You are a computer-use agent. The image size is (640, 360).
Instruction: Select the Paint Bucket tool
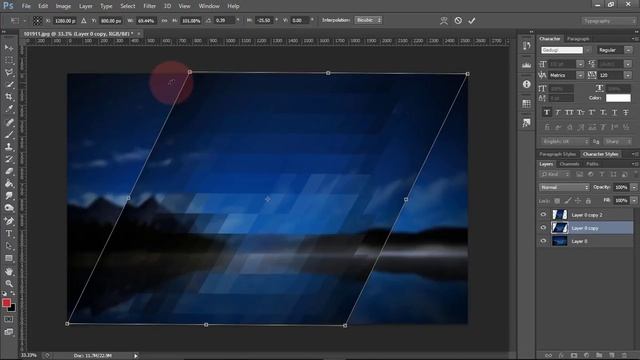pos(9,183)
